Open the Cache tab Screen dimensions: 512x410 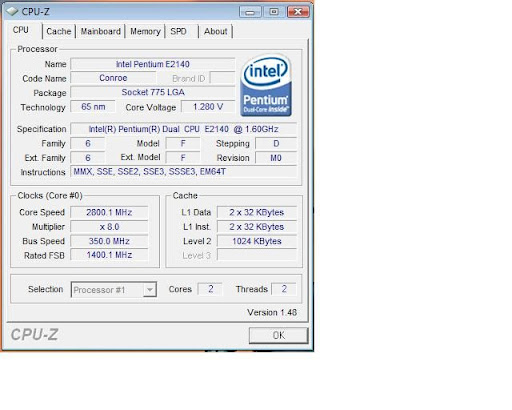coord(59,31)
